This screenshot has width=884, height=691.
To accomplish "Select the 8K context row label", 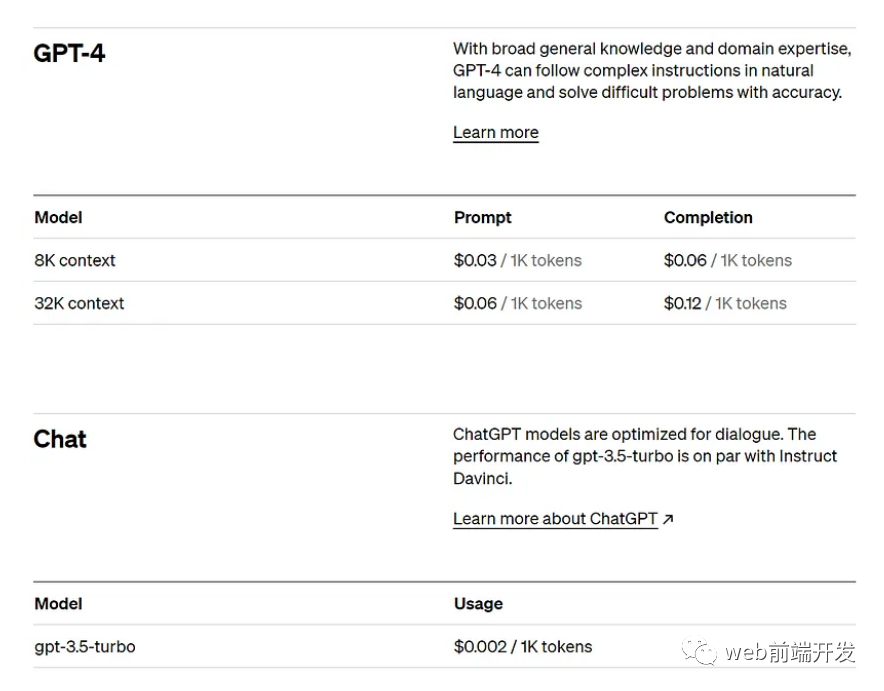I will pos(75,260).
